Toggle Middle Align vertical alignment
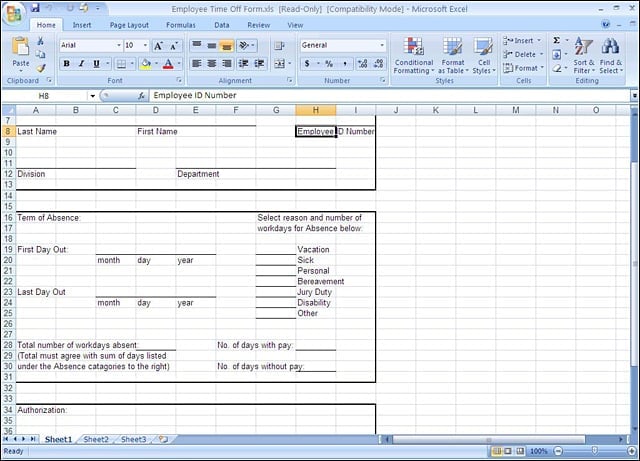The image size is (640, 461). 211,45
